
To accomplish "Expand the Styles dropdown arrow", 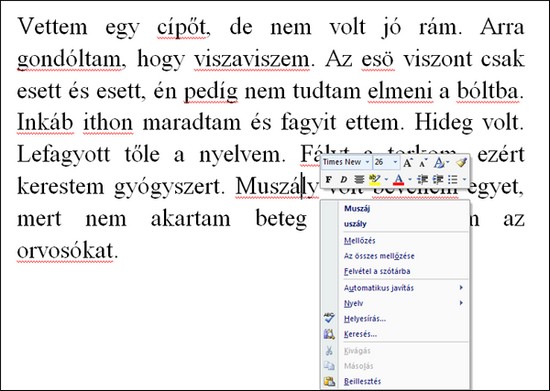I will coord(448,162).
